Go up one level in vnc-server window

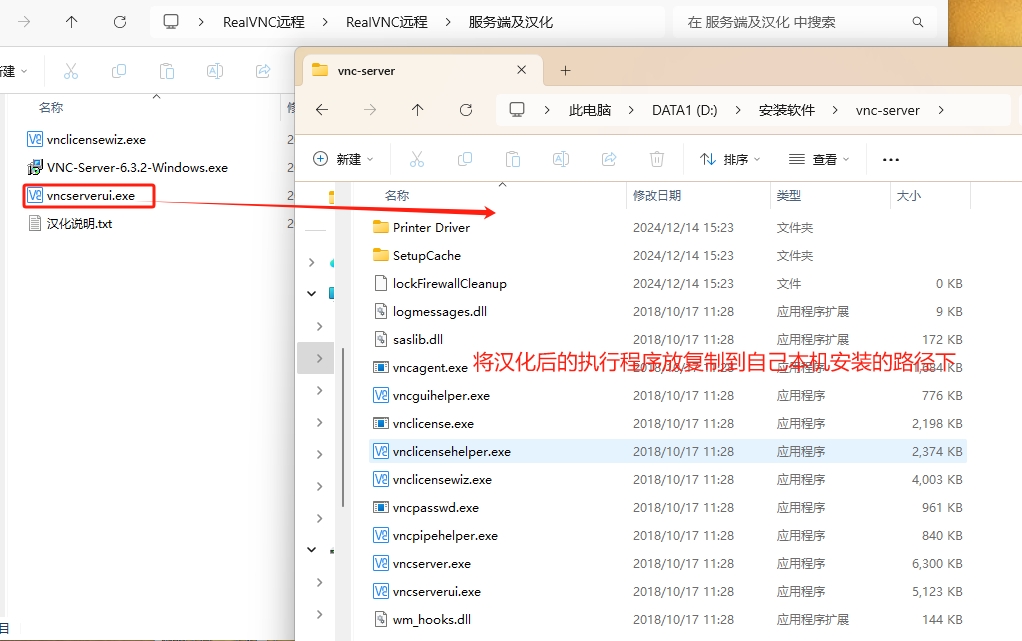(418, 110)
